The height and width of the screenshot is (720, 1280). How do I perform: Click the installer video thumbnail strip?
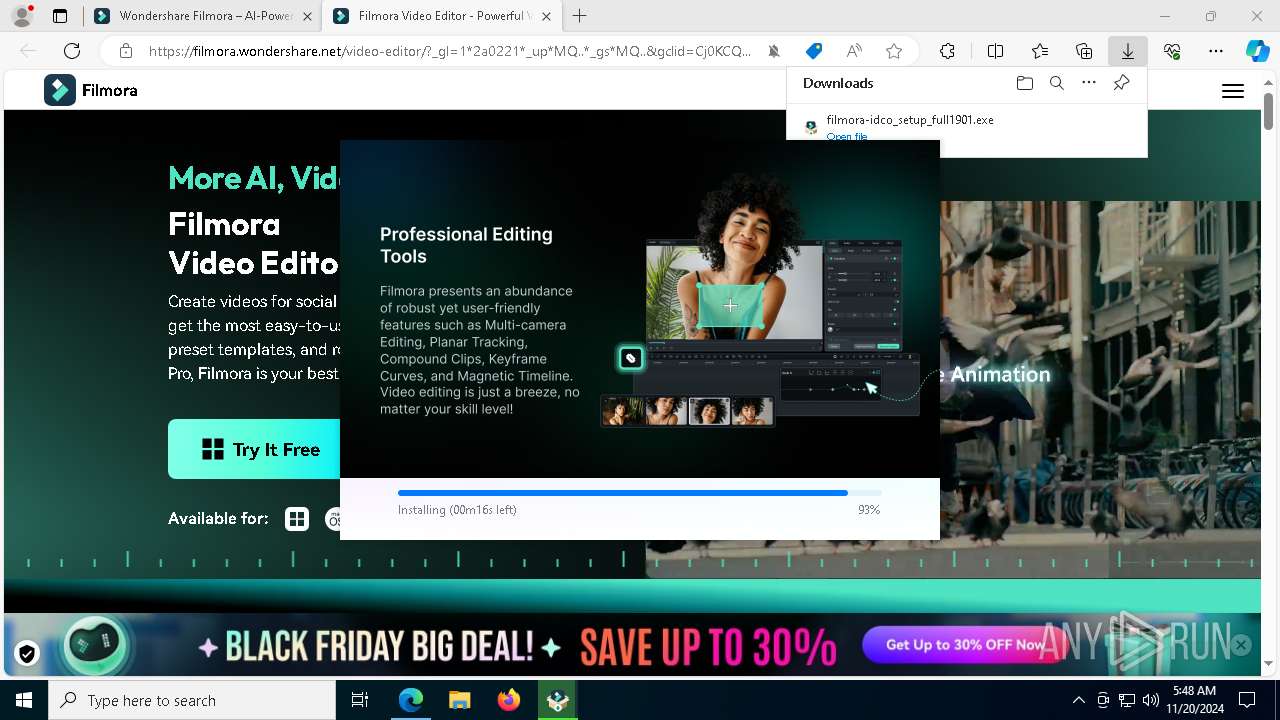tap(688, 411)
